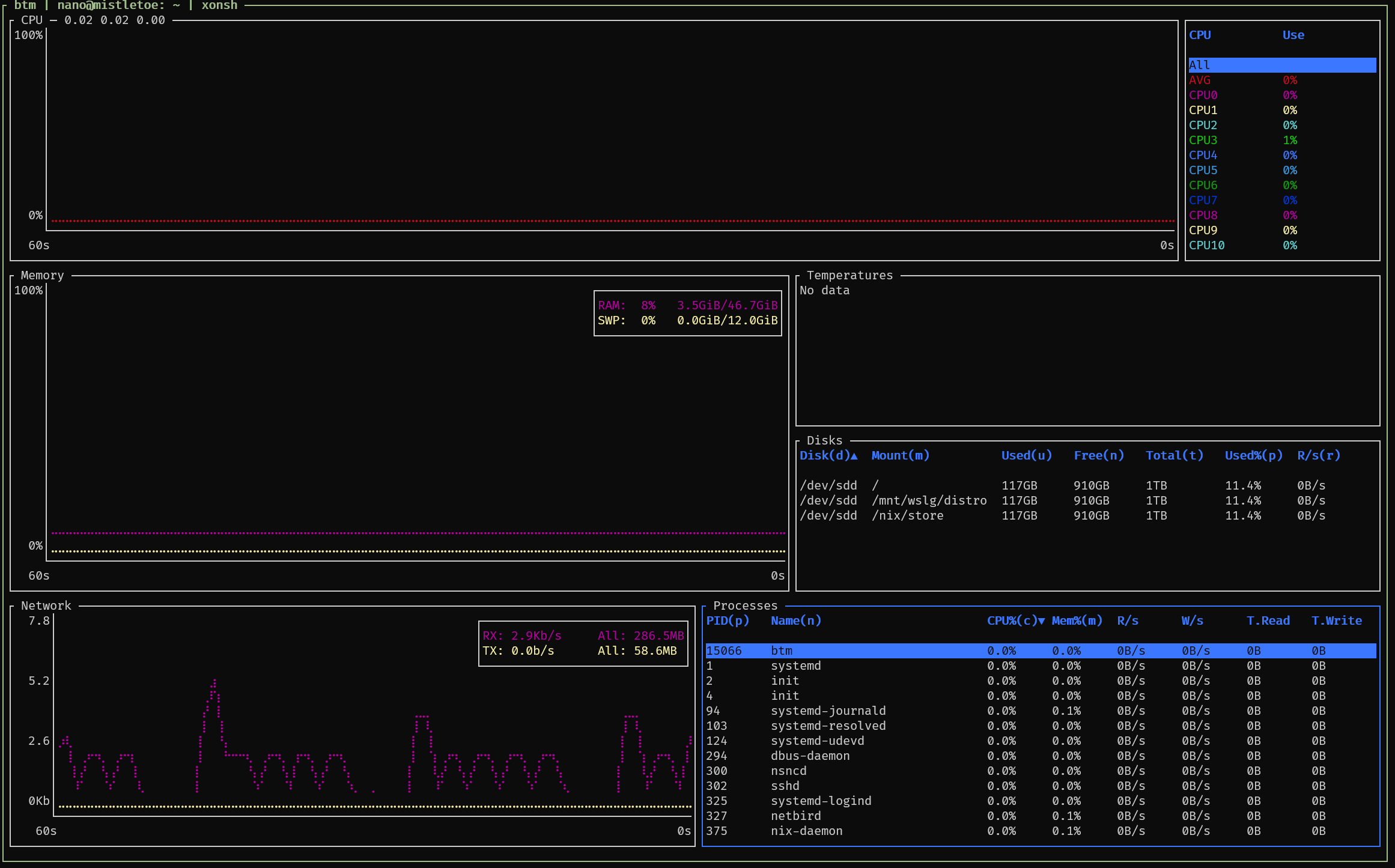Click the PID(p) column header
1395x868 pixels.
(x=728, y=621)
